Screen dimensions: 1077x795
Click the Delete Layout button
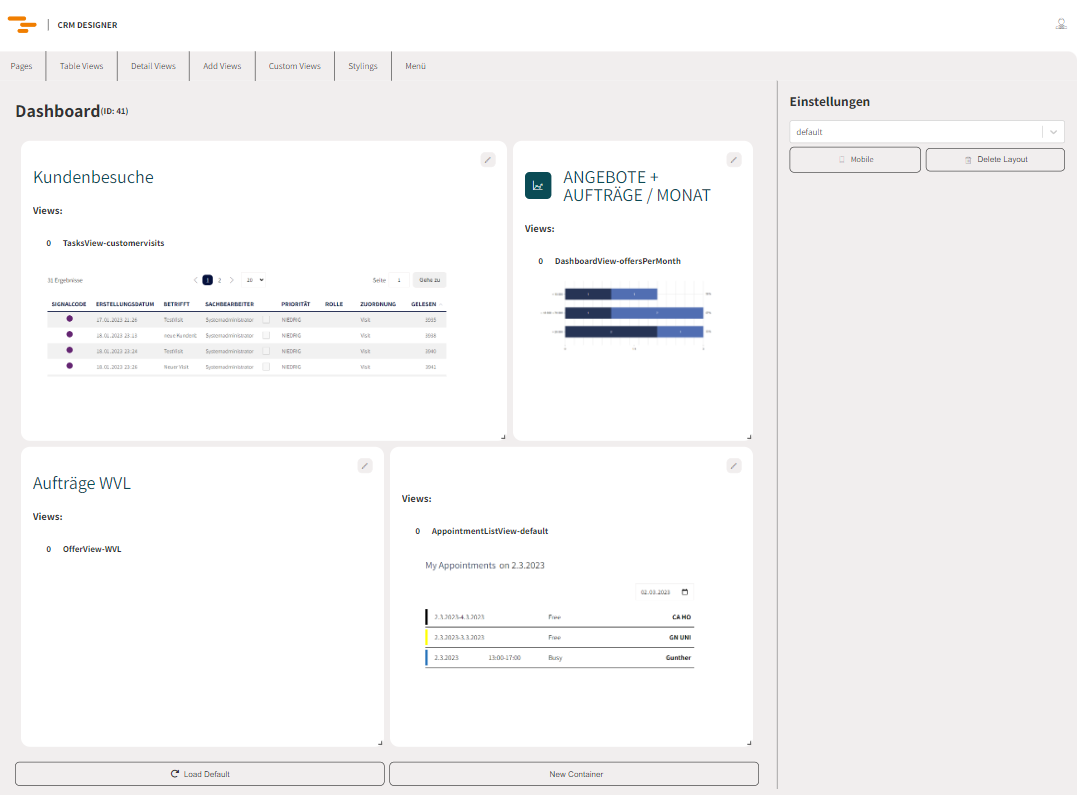pyautogui.click(x=995, y=159)
